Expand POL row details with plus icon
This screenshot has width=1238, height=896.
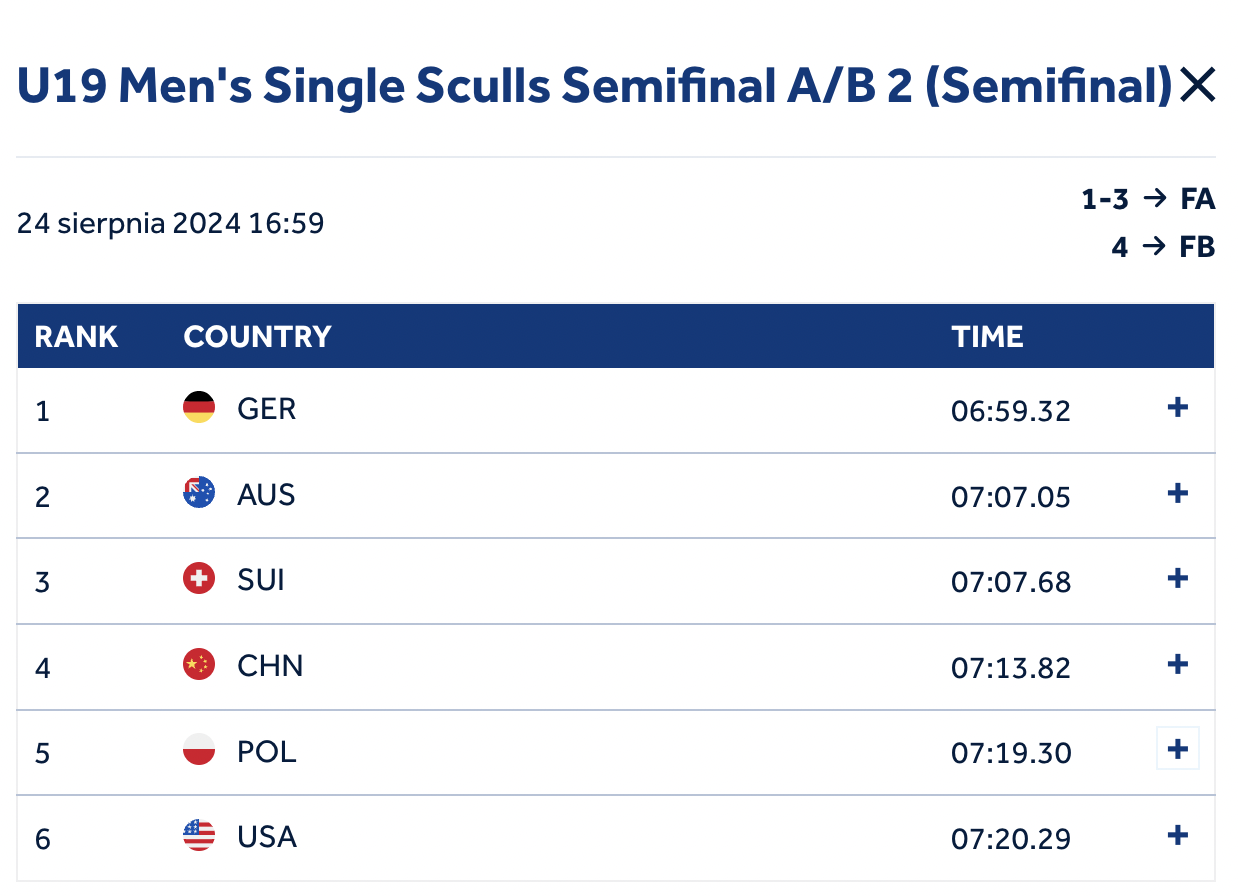click(1178, 749)
